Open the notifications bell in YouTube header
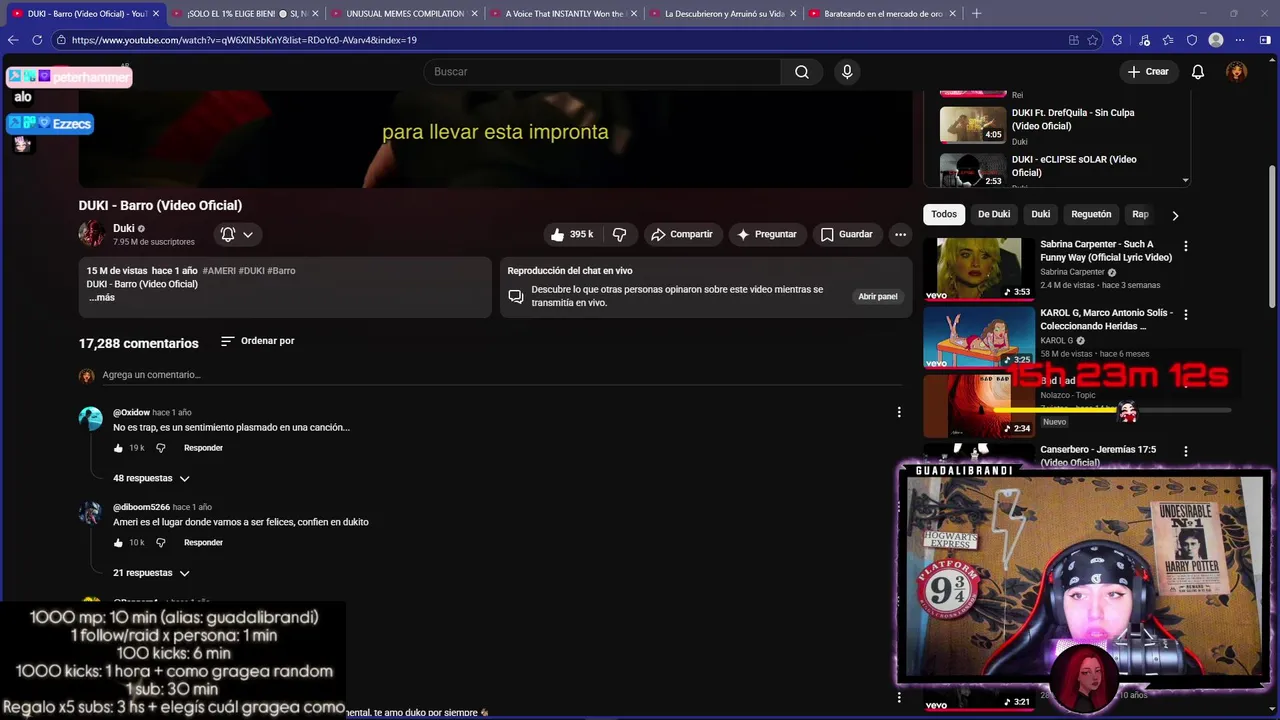 (1198, 72)
